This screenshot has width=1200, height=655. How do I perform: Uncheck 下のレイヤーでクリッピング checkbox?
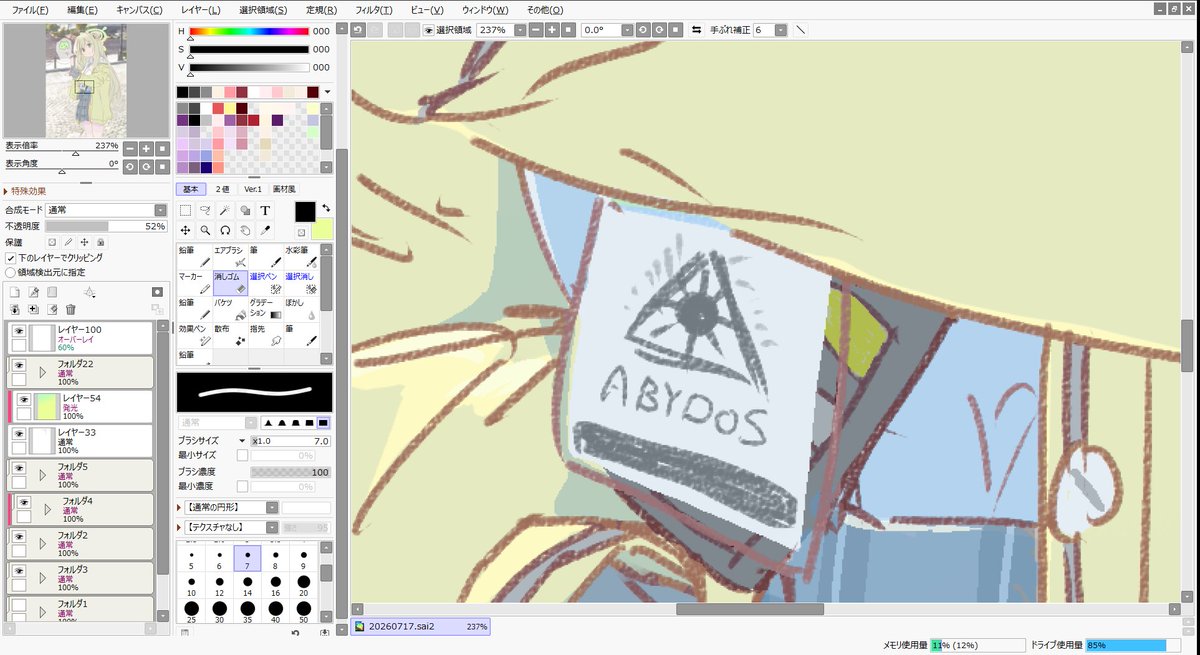click(10, 257)
